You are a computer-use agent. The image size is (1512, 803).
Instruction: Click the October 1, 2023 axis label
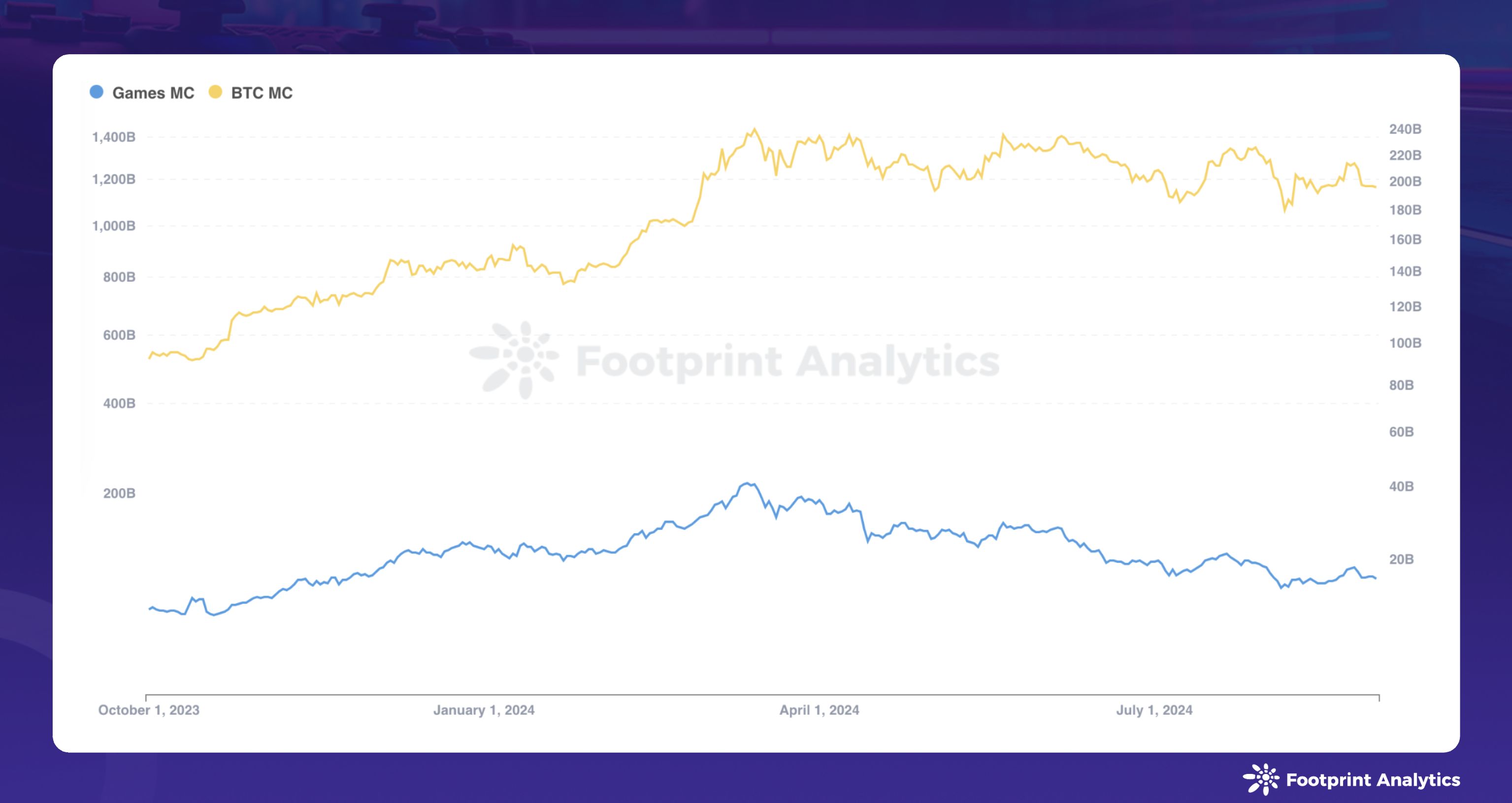[149, 710]
